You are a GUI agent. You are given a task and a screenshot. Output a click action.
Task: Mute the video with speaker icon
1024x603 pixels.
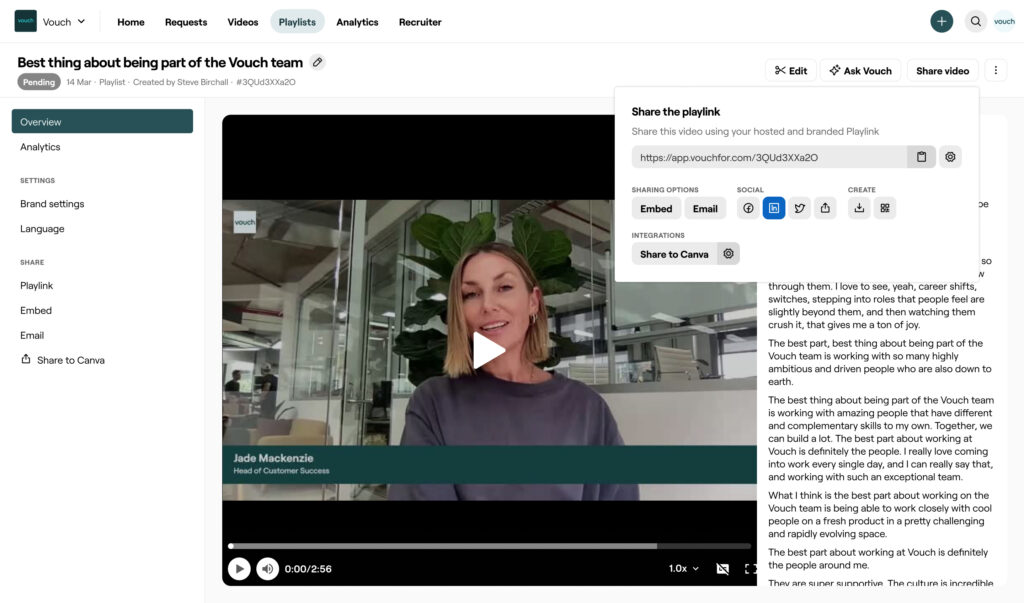point(267,569)
